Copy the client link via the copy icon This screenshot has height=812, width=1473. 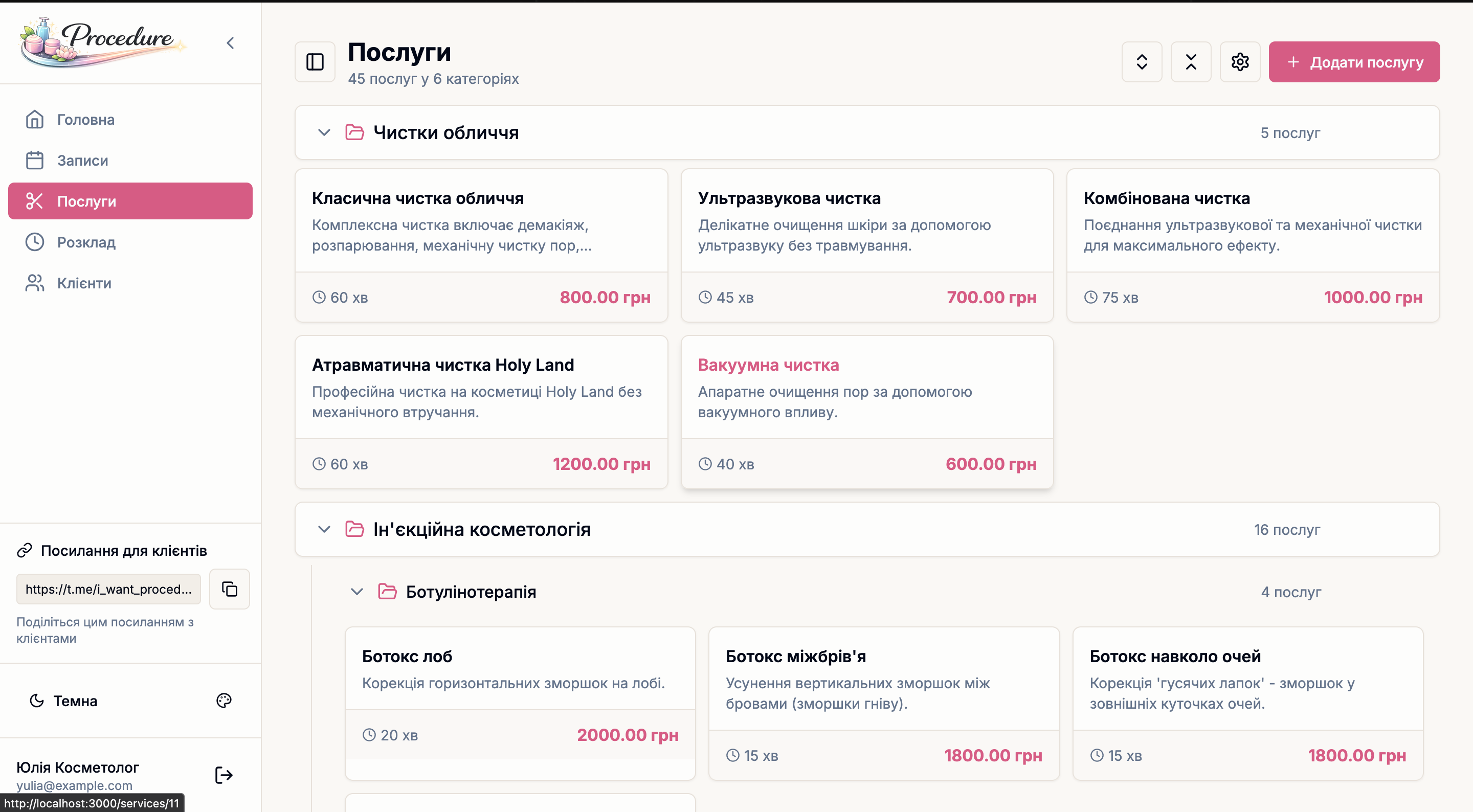coord(229,589)
